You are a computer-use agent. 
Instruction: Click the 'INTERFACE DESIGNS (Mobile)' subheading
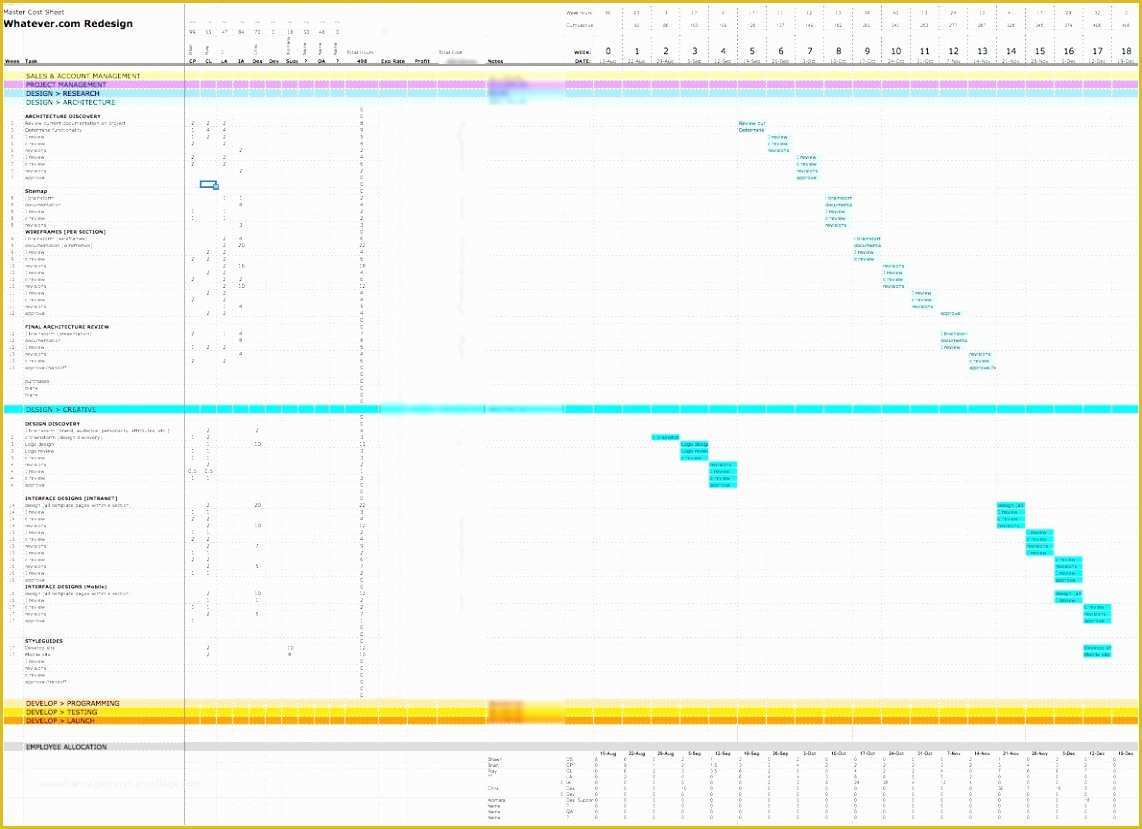[x=66, y=586]
